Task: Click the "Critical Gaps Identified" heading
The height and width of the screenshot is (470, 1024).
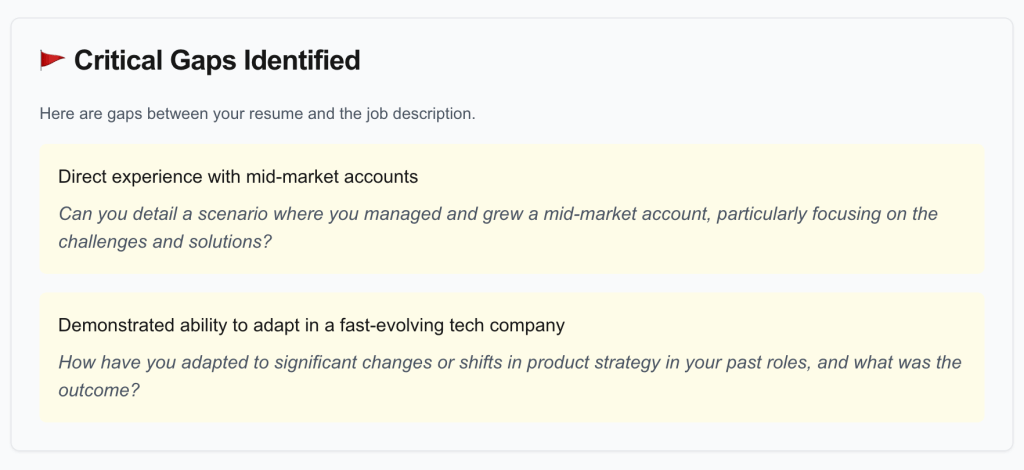Action: (x=216, y=61)
